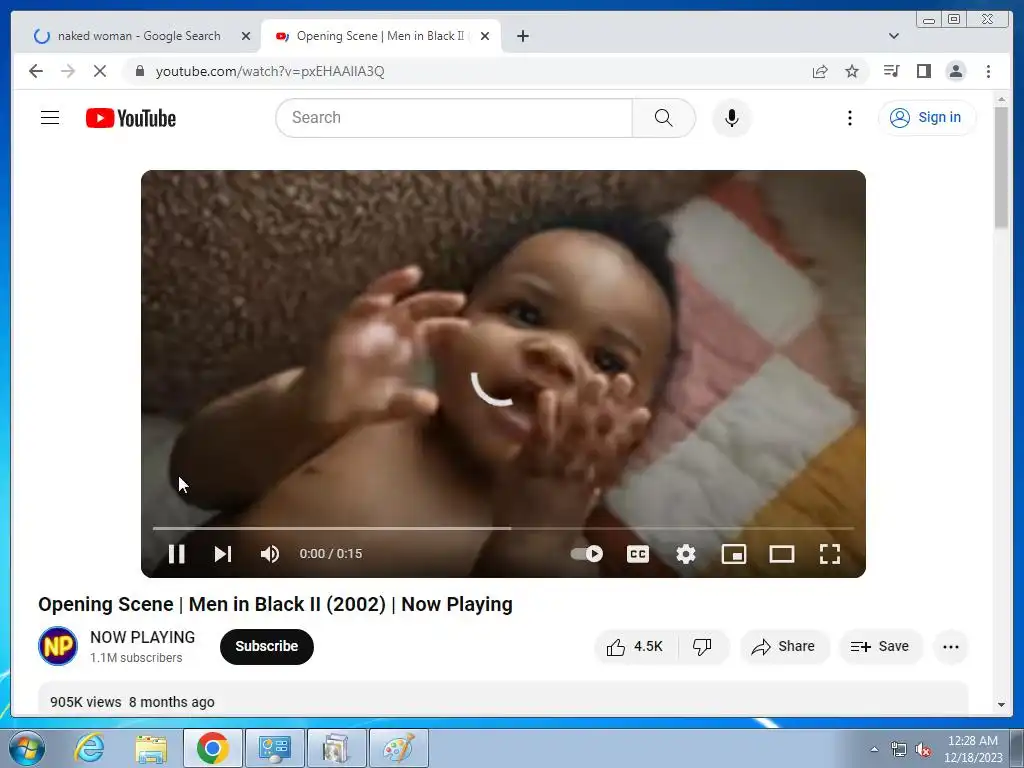The image size is (1024, 768).
Task: Open the network tray icon
Action: point(899,750)
